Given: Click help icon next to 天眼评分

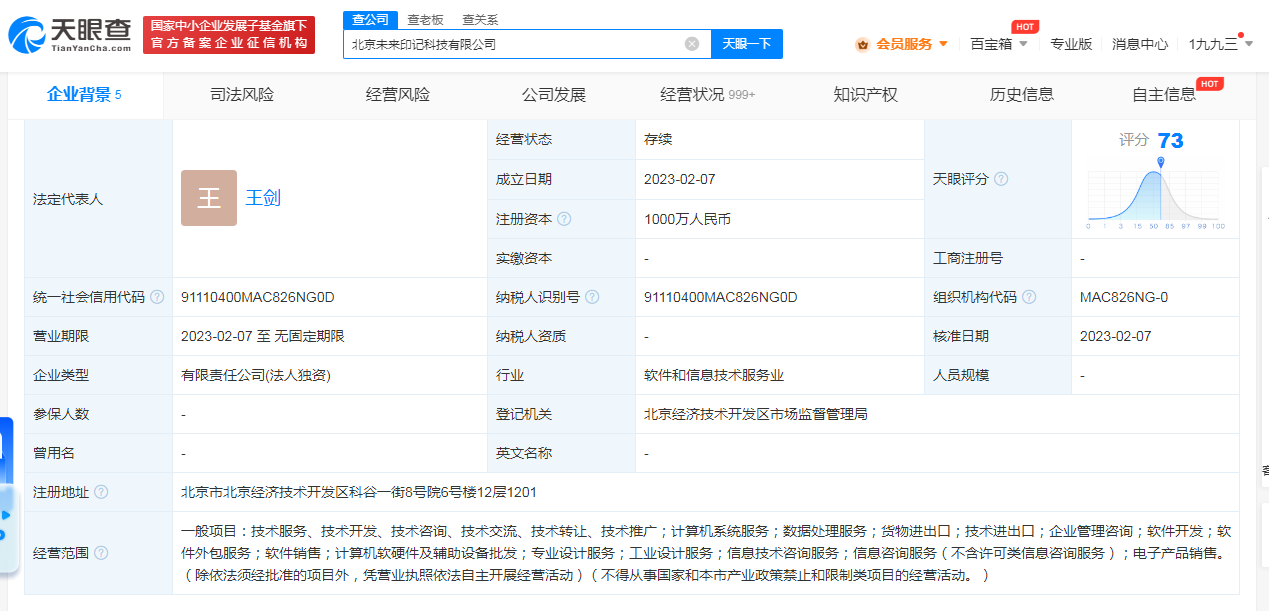Looking at the screenshot, I should tap(1001, 179).
